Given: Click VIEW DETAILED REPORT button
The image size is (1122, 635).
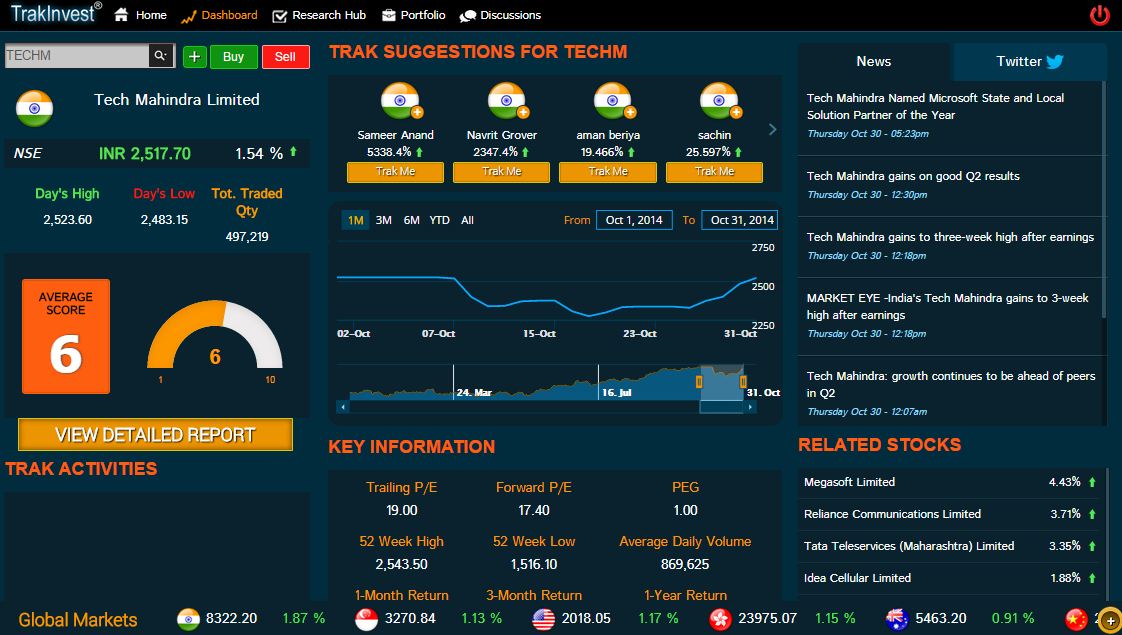Looking at the screenshot, I should click(x=155, y=435).
